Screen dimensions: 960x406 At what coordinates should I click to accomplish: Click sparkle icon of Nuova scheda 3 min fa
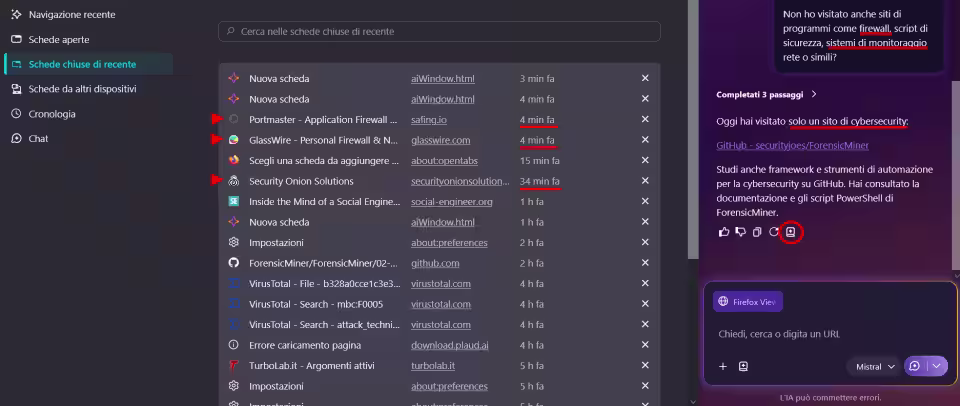[x=233, y=78]
